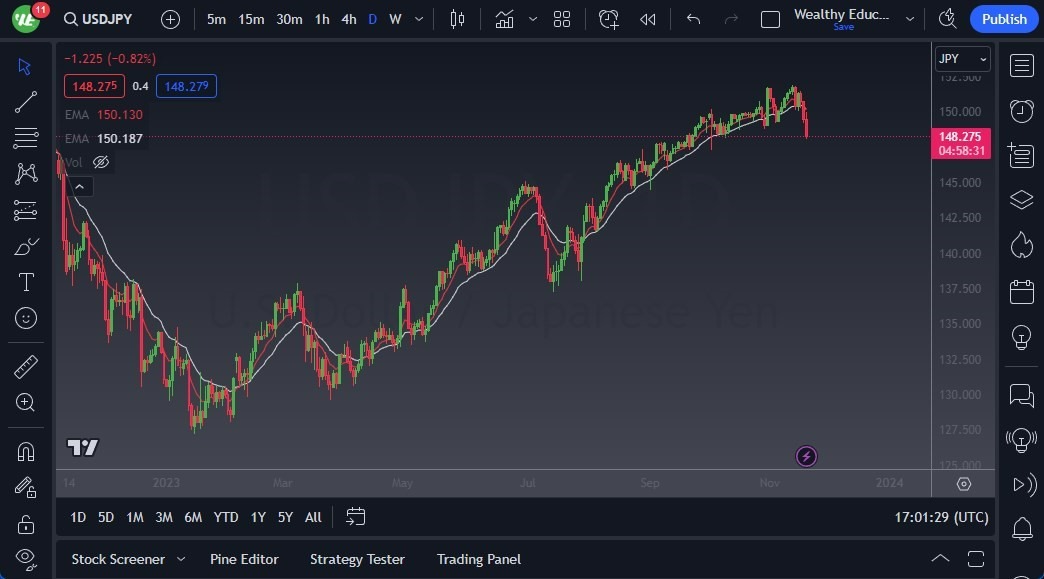The height and width of the screenshot is (579, 1044).
Task: Open the layout name dropdown arrow
Action: 909,18
